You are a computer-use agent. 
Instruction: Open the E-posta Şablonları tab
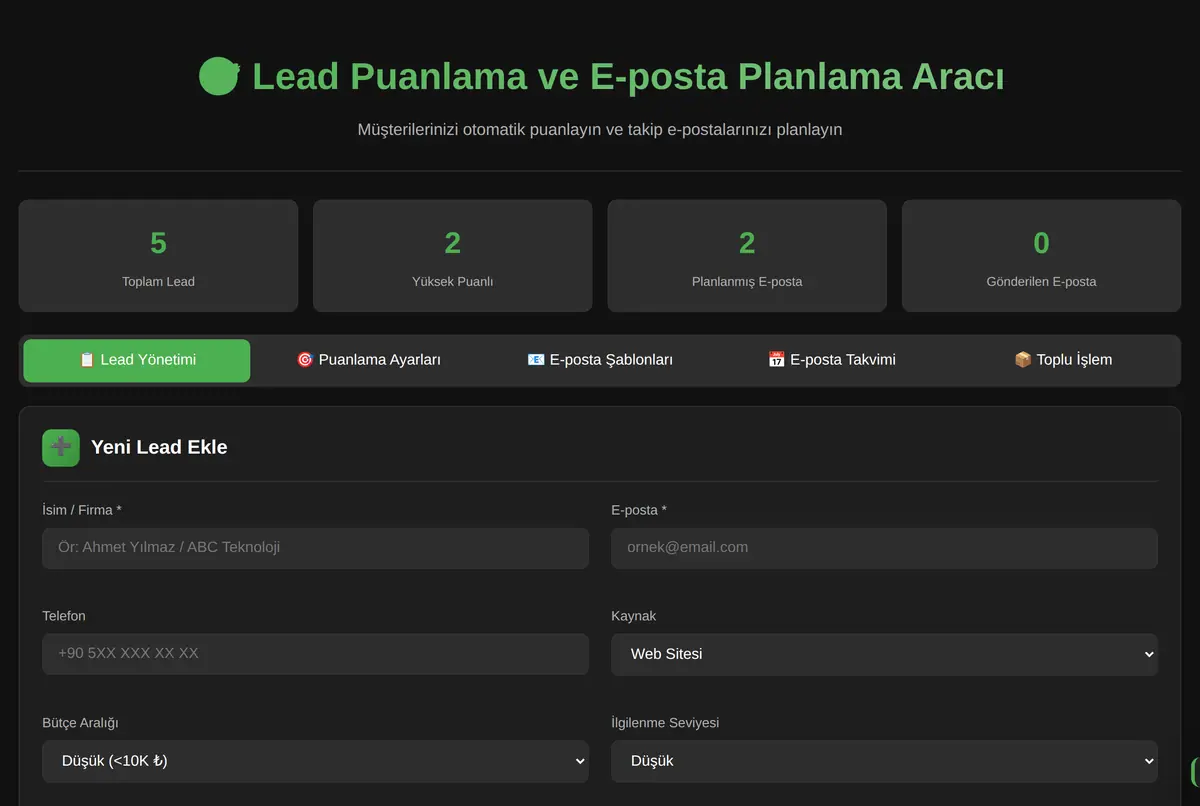click(600, 360)
